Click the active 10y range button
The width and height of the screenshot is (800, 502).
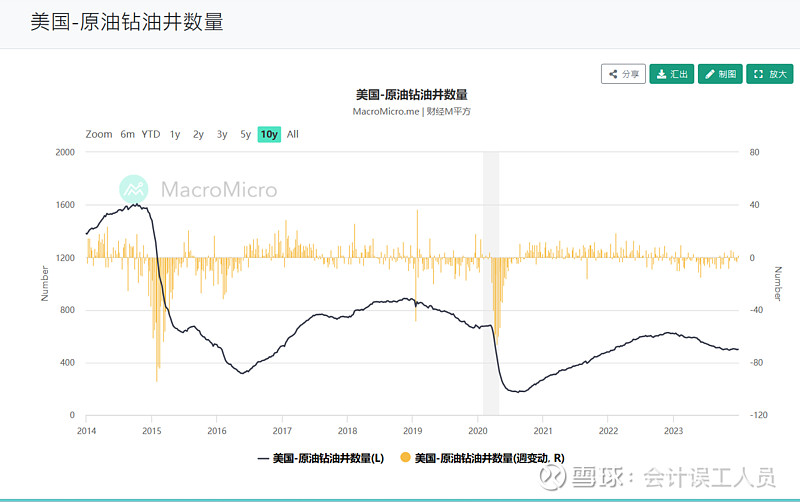269,134
